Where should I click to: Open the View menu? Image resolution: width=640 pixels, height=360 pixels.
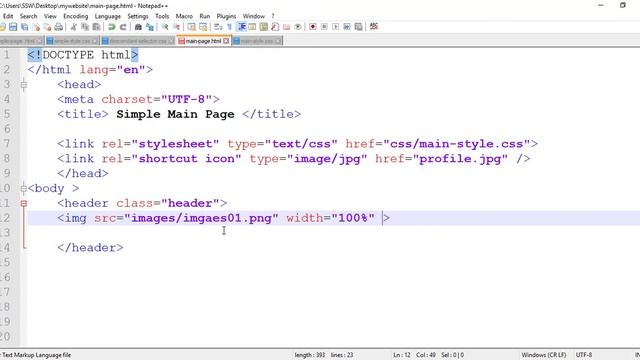point(50,16)
